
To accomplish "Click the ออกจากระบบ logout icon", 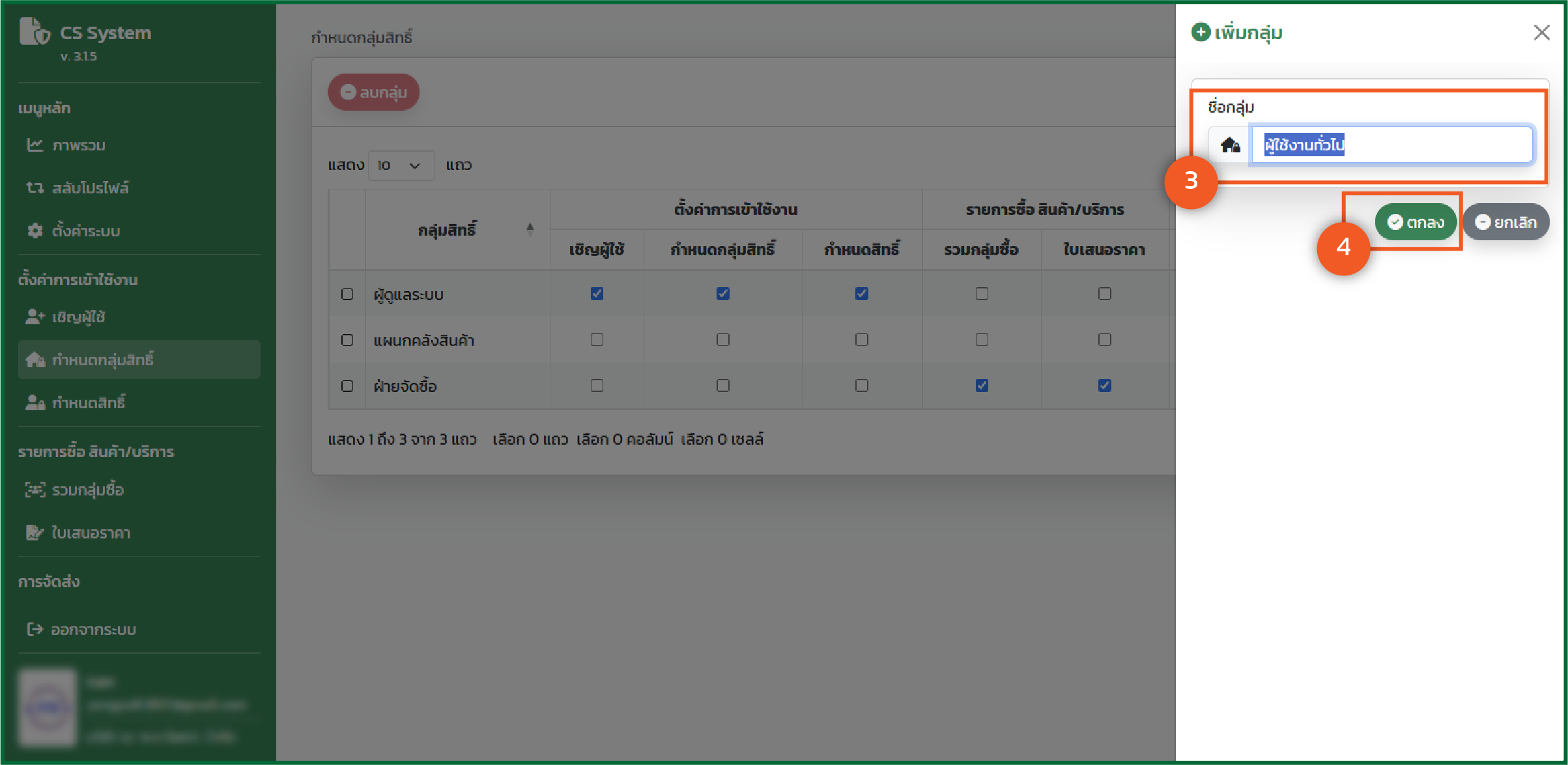I will pos(35,629).
